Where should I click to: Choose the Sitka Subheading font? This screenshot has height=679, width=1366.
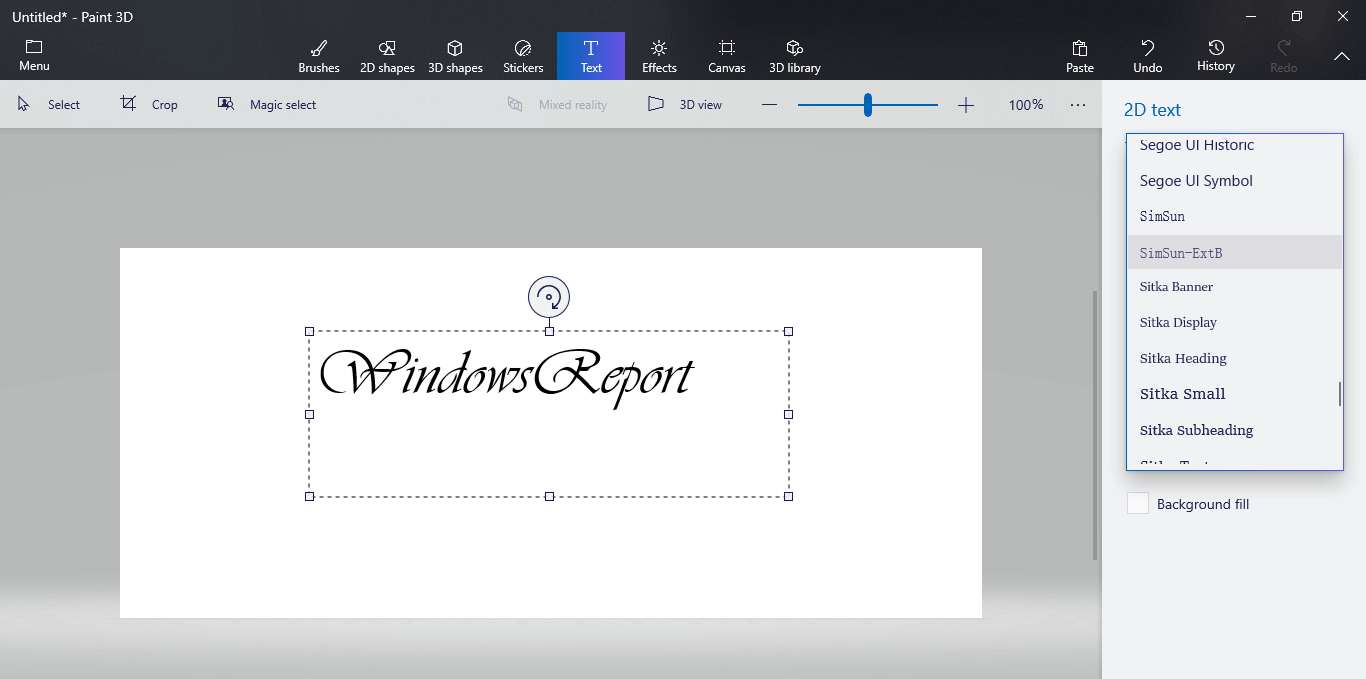[x=1234, y=430]
